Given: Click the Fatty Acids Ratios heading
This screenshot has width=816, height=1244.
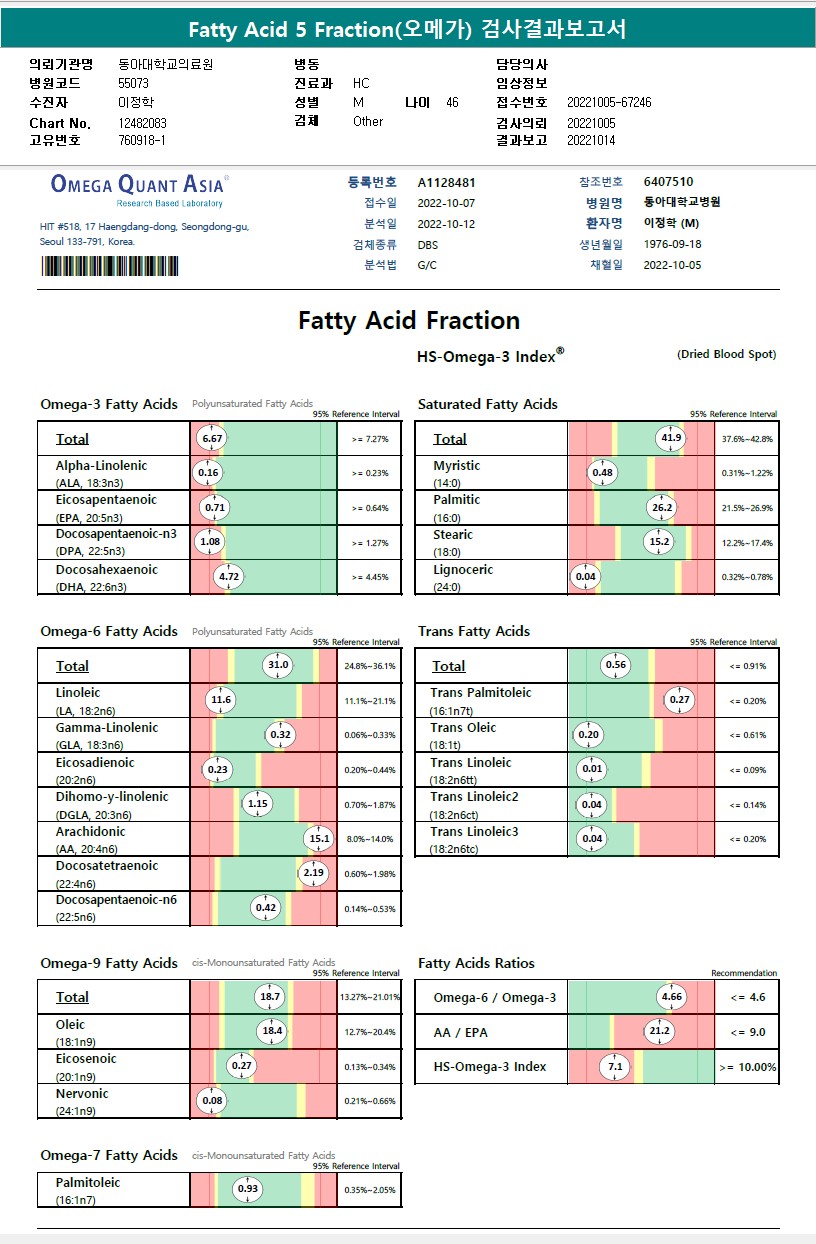Looking at the screenshot, I should pos(476,963).
